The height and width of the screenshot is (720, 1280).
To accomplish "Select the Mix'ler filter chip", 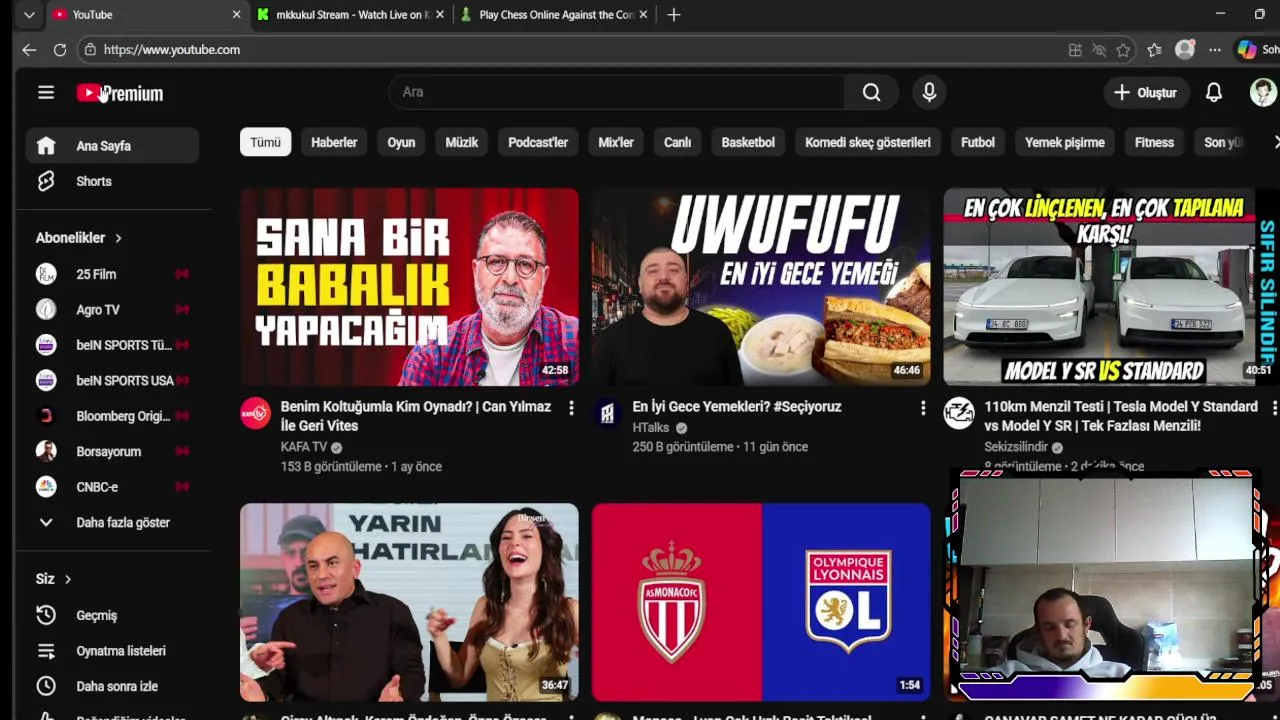I will [616, 142].
